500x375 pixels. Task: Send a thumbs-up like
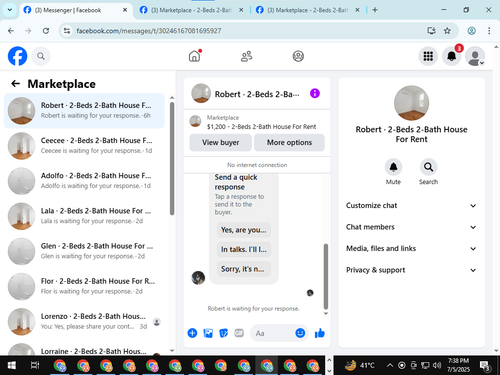click(x=320, y=333)
